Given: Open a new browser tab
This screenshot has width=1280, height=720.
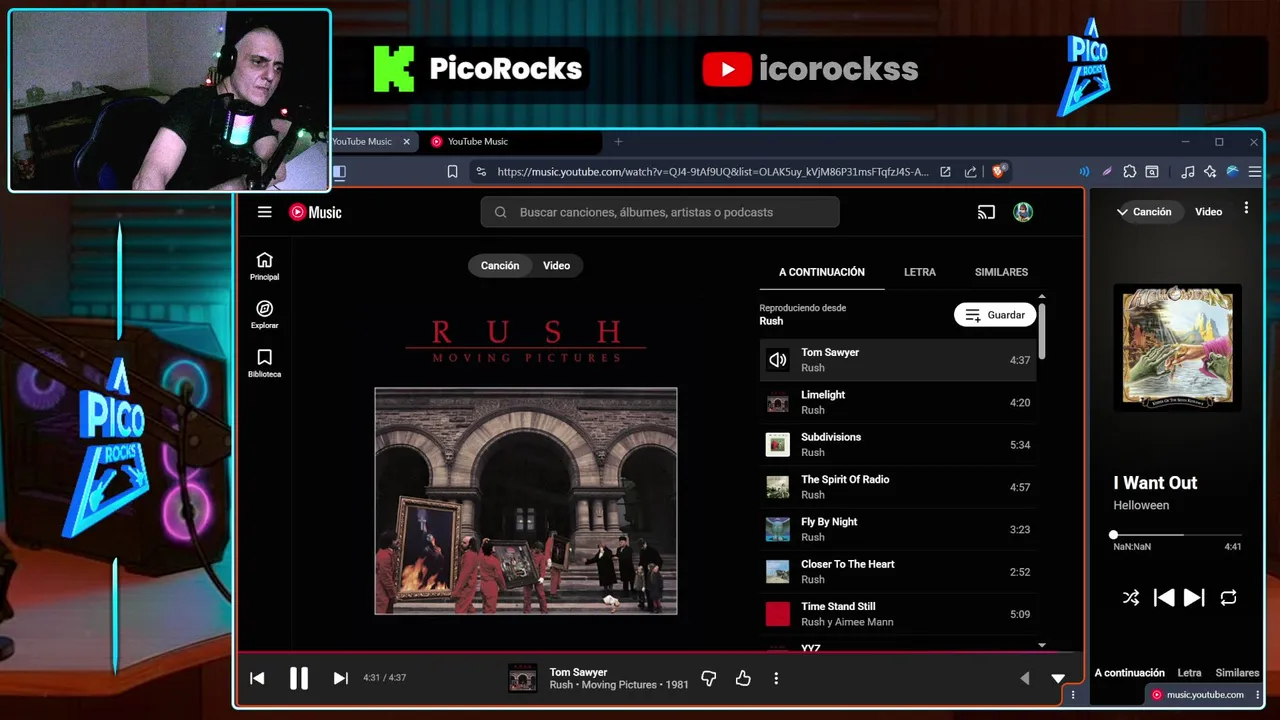Looking at the screenshot, I should pyautogui.click(x=618, y=142).
